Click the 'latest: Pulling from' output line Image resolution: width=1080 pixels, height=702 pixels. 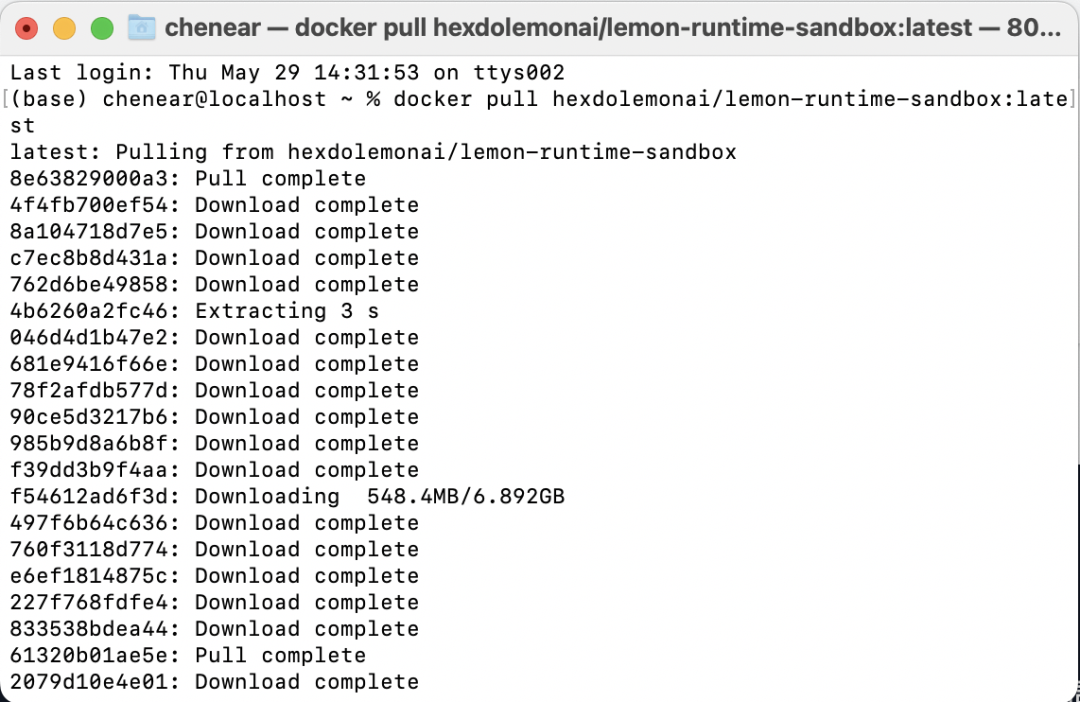(x=373, y=152)
